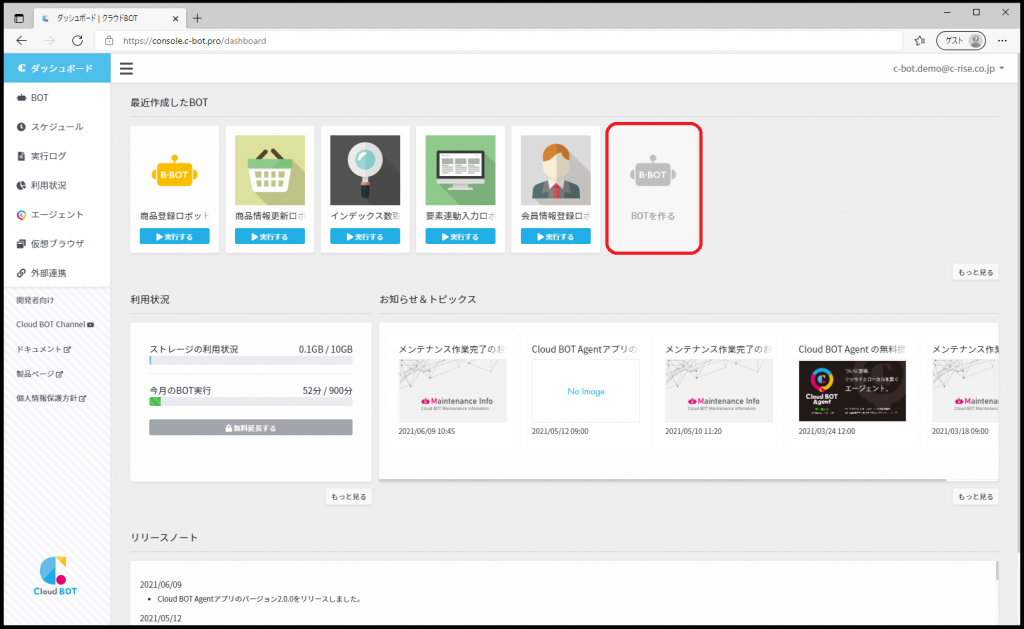Click the monitor icon of 要素連動入力ロボ
The width and height of the screenshot is (1024, 629).
tap(460, 170)
